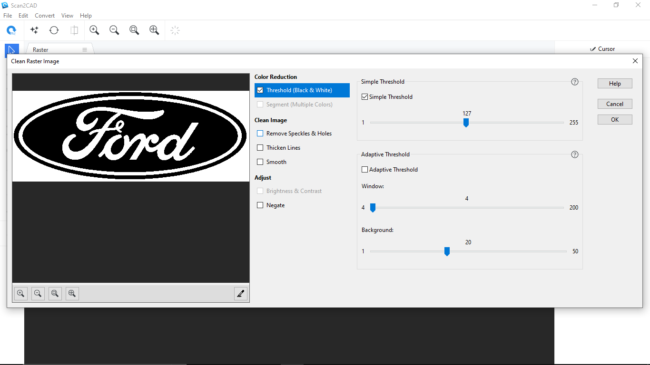Click the Help button in dialog

click(x=615, y=83)
